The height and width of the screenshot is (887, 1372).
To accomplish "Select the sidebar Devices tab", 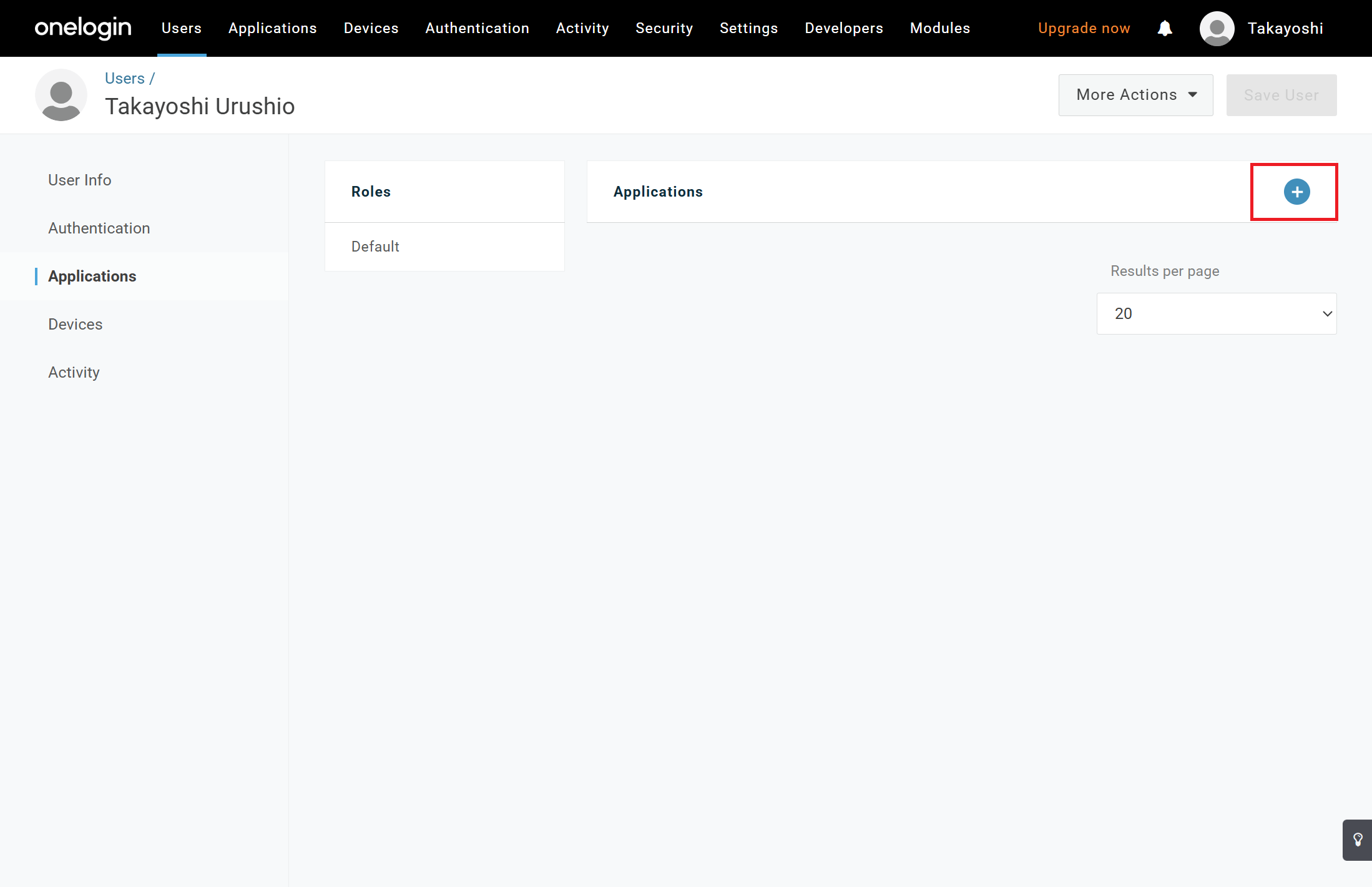I will click(x=76, y=324).
